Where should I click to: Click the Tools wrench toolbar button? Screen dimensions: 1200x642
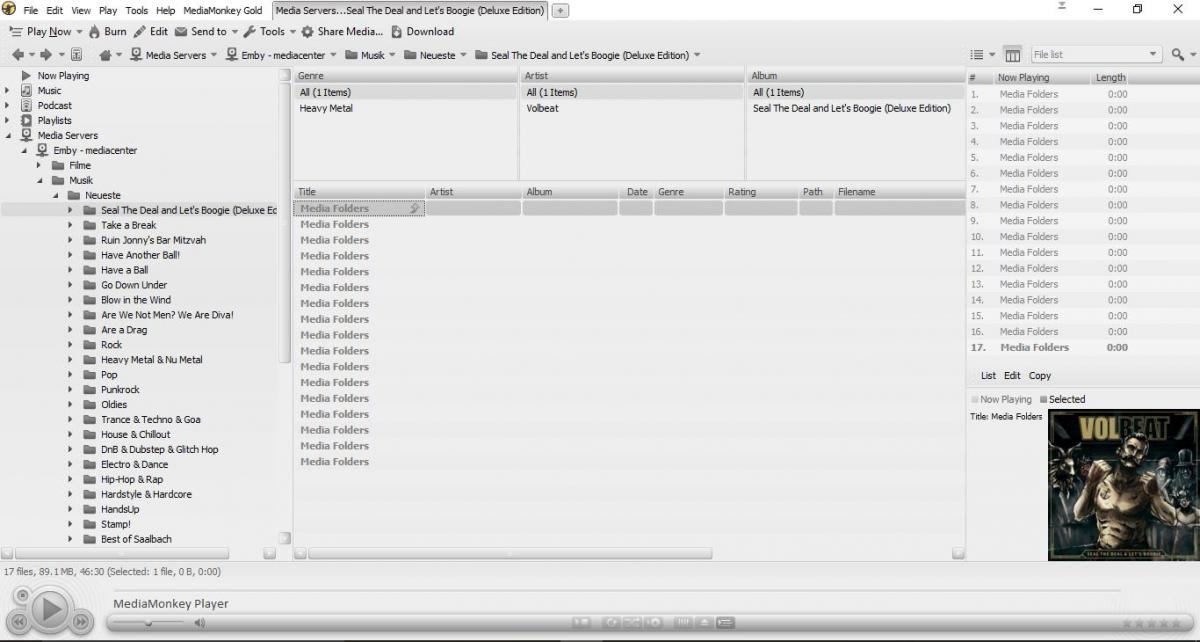coord(264,31)
